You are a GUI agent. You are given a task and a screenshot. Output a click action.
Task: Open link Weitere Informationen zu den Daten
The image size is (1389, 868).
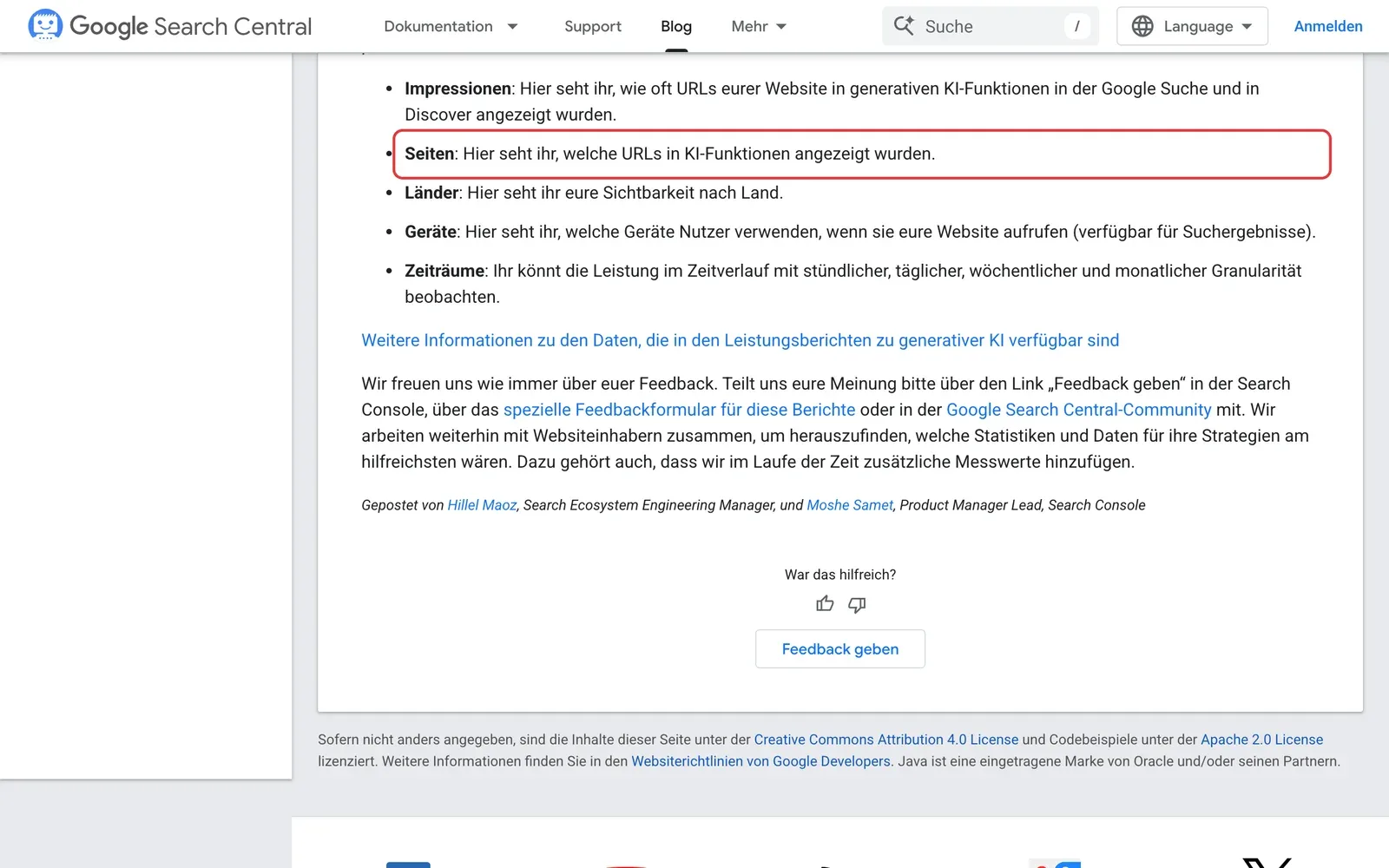pyautogui.click(x=741, y=340)
